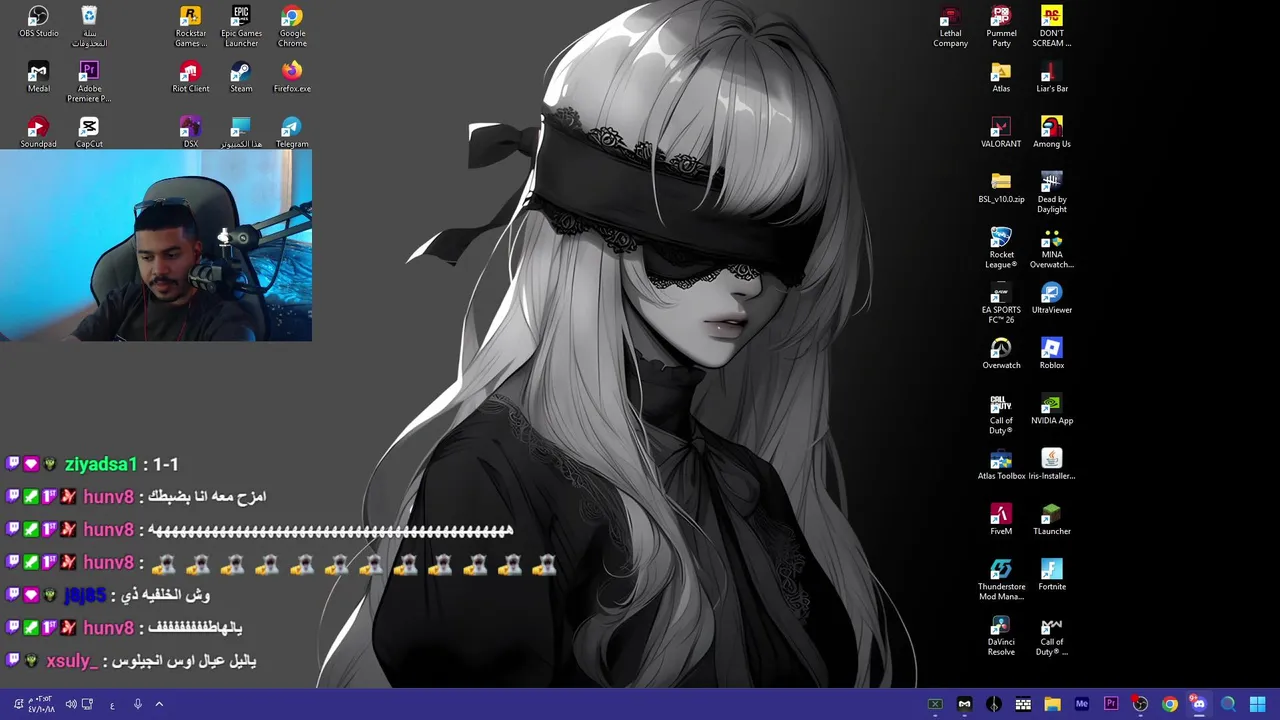
Task: Select the Adobe Premiere Pro desktop shortcut
Action: click(89, 82)
